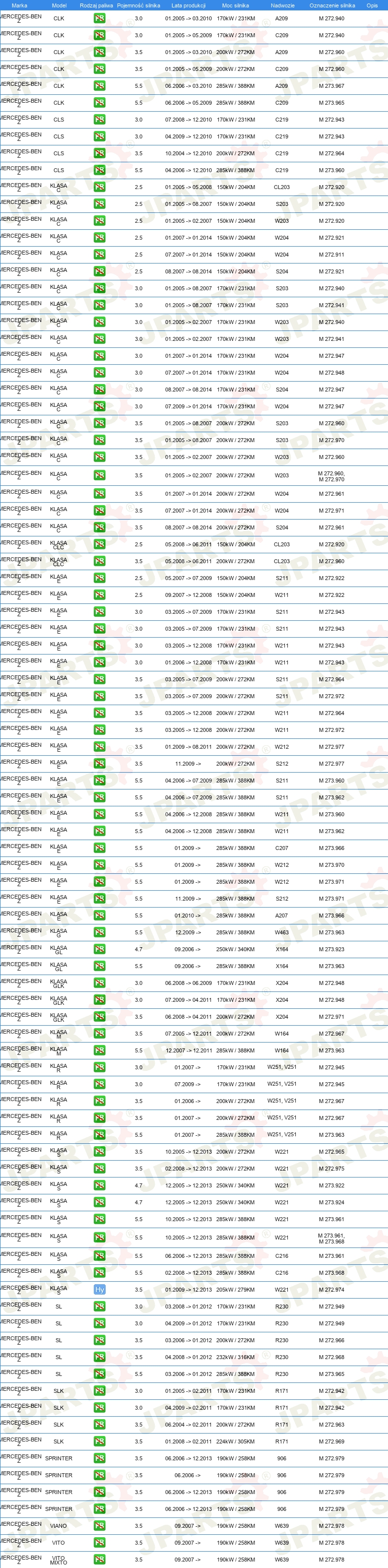Click petrol fuel icon in M 272.969 SLK row
388x1568 pixels.
(99, 1441)
